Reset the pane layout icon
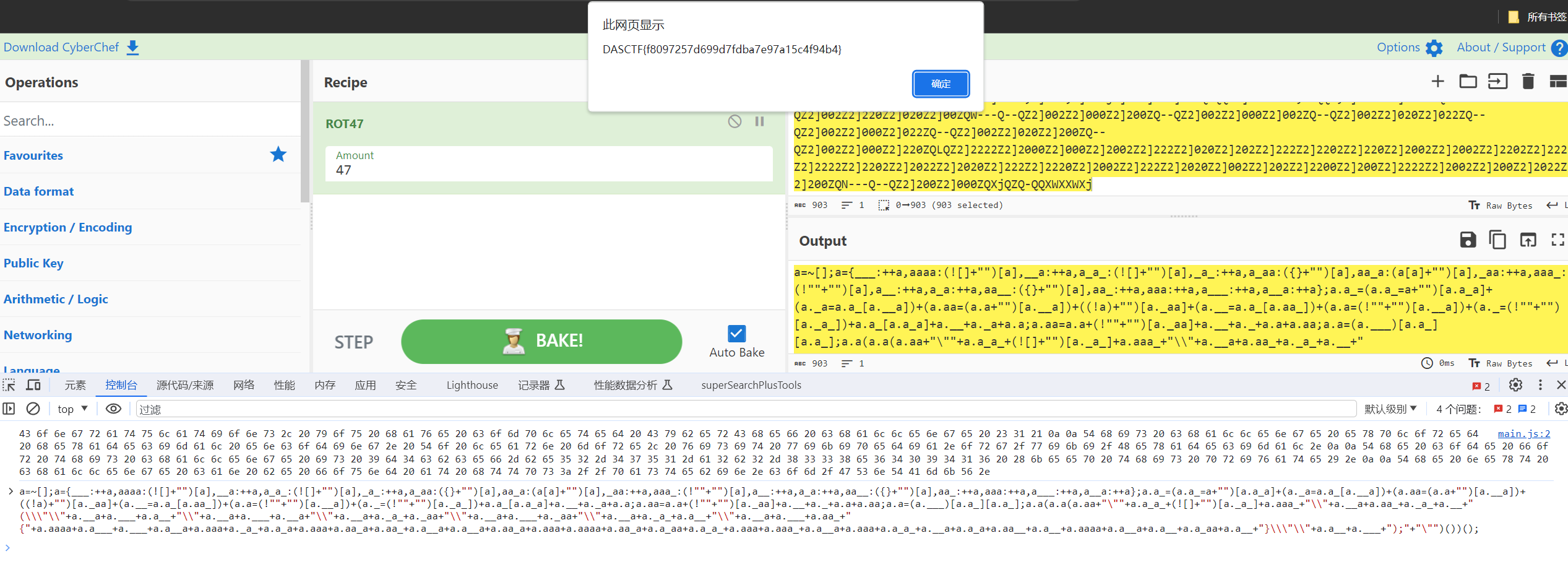The image size is (1568, 585). [x=1558, y=81]
